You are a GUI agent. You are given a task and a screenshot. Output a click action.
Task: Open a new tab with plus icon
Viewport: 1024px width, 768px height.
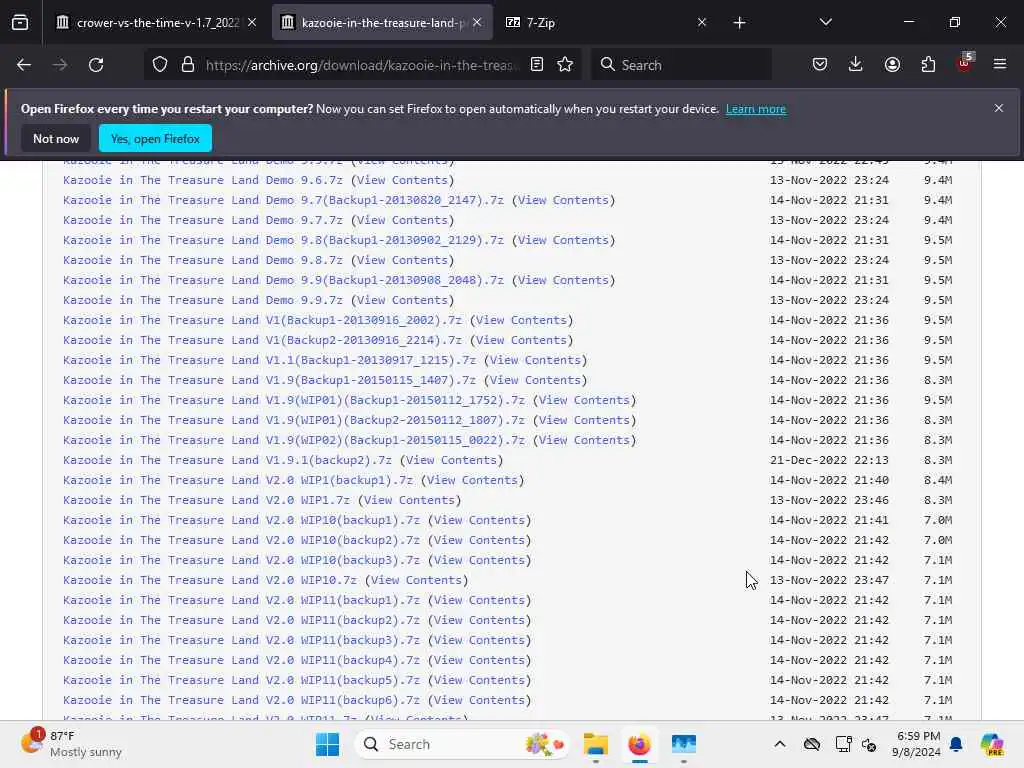click(x=739, y=23)
